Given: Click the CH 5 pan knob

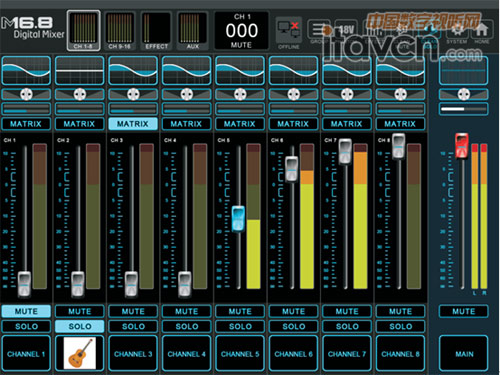Looking at the screenshot, I should (x=240, y=95).
